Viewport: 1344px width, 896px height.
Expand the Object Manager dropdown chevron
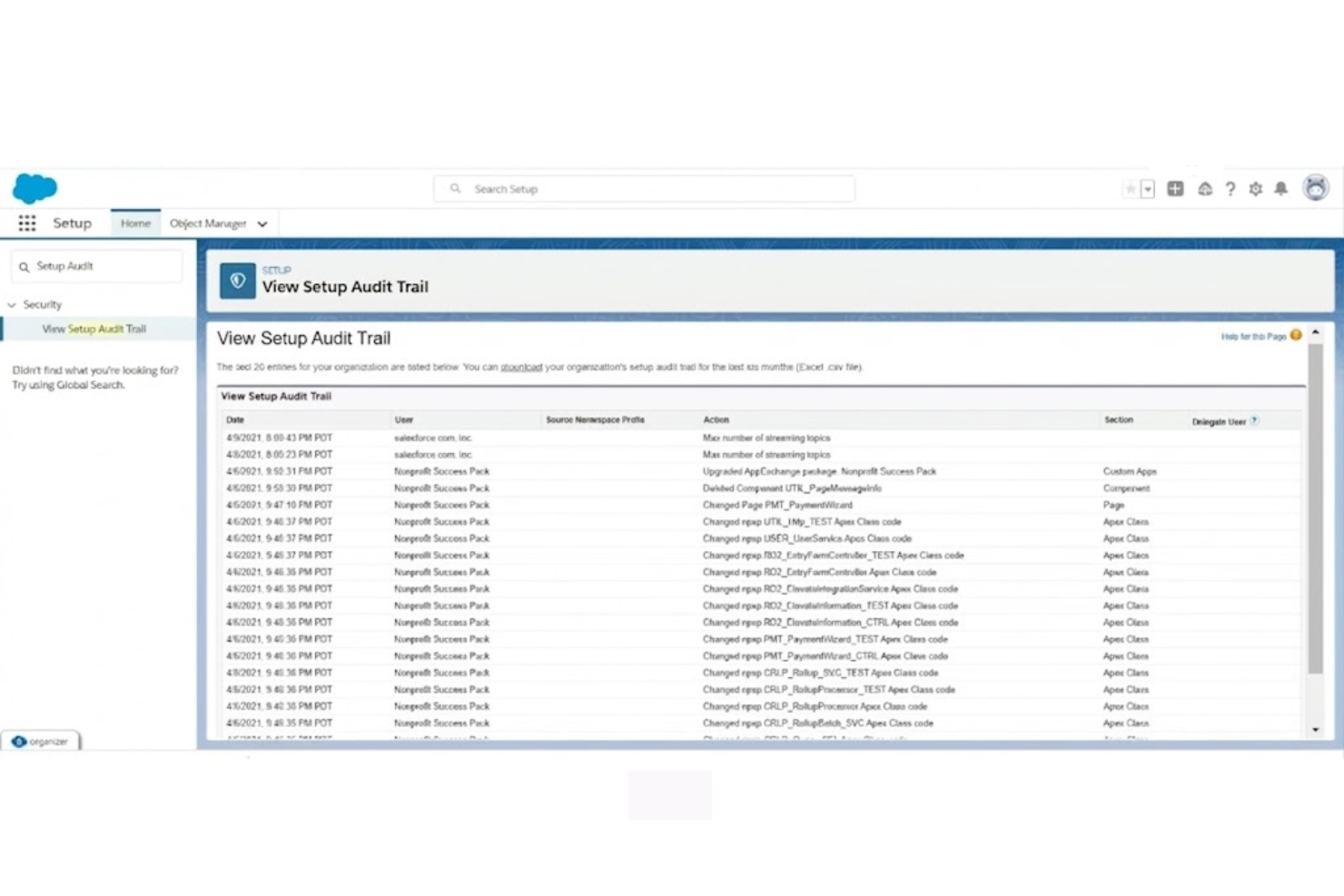click(x=262, y=223)
